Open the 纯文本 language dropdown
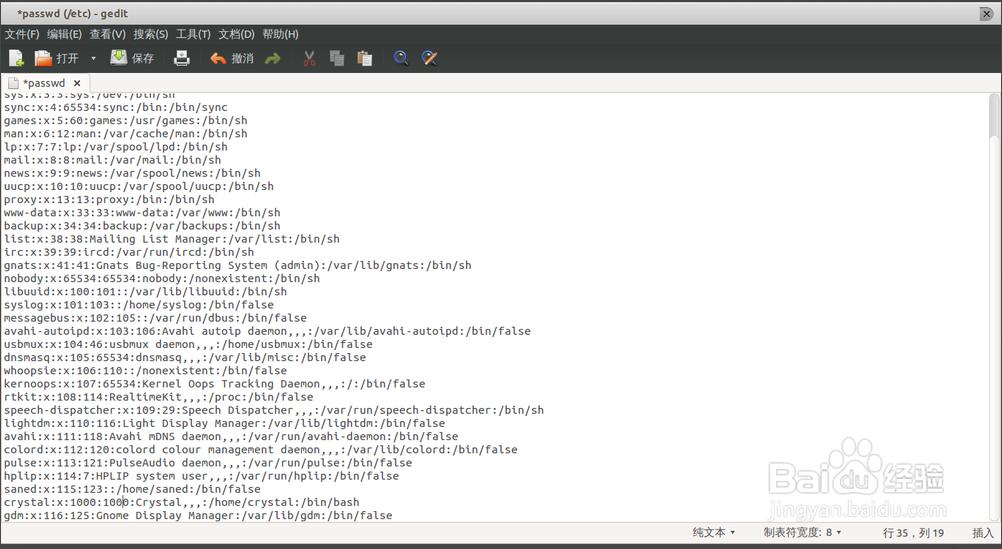 coord(714,532)
